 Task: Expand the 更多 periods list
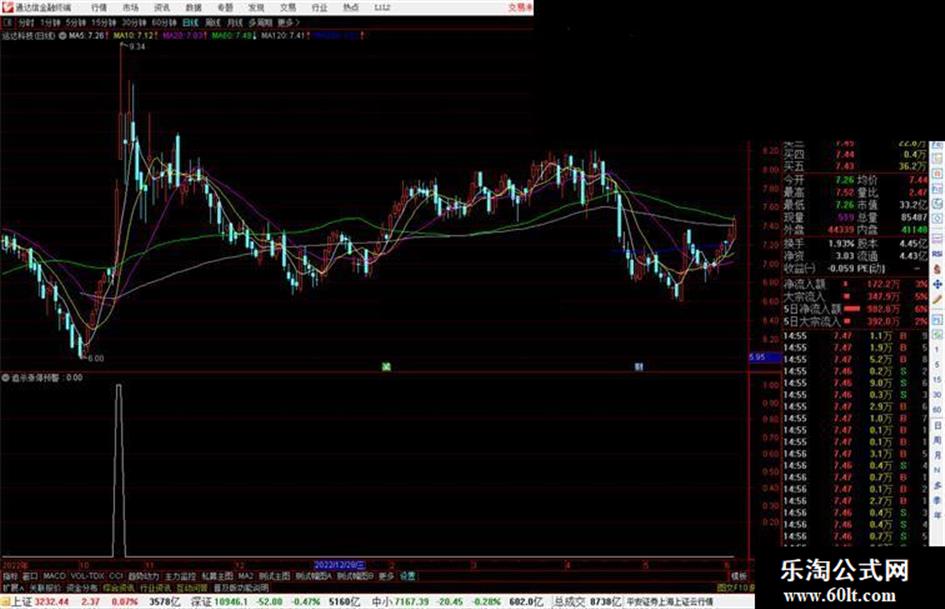click(288, 23)
